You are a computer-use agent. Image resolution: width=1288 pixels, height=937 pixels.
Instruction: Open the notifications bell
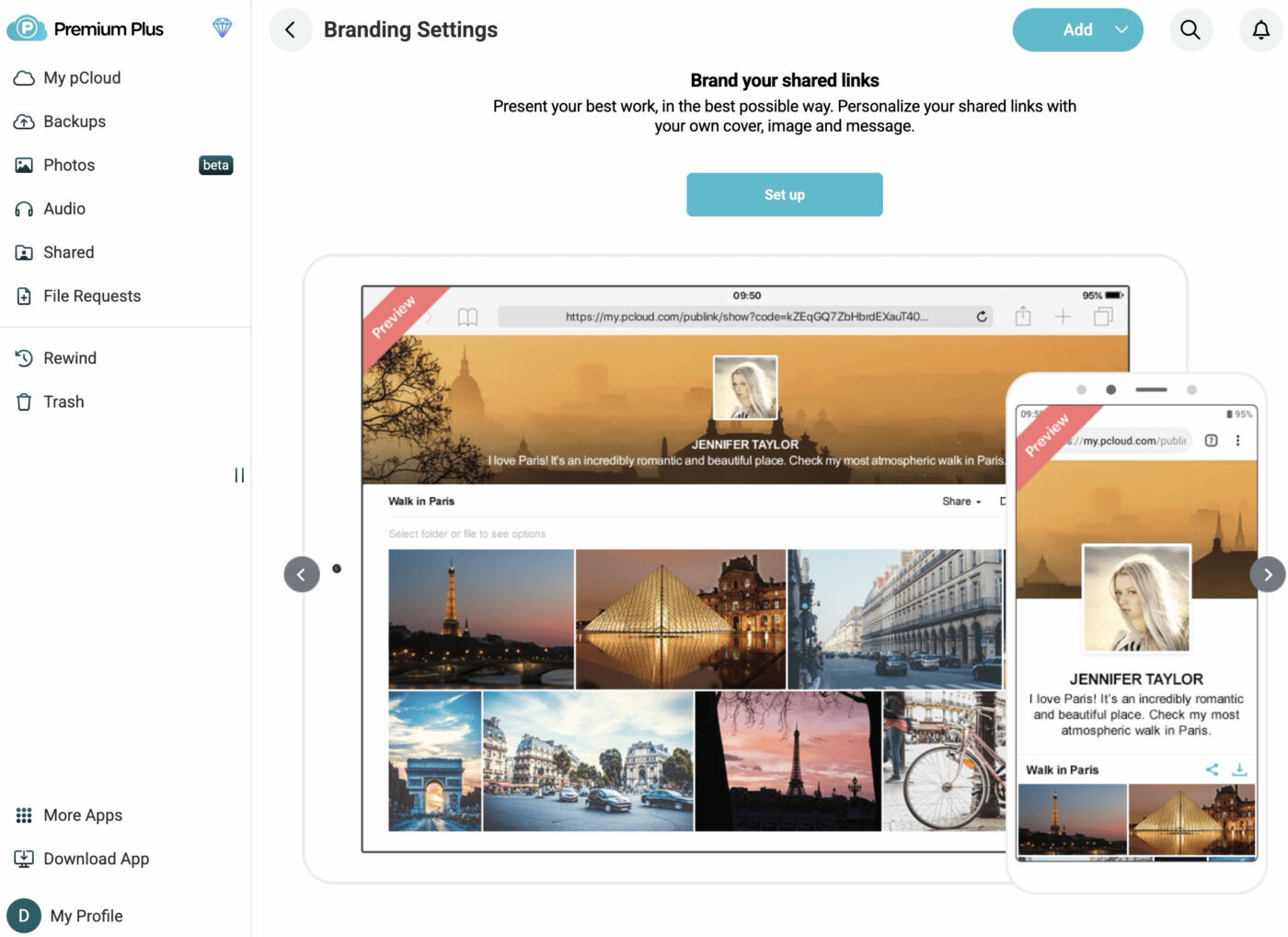coord(1260,30)
